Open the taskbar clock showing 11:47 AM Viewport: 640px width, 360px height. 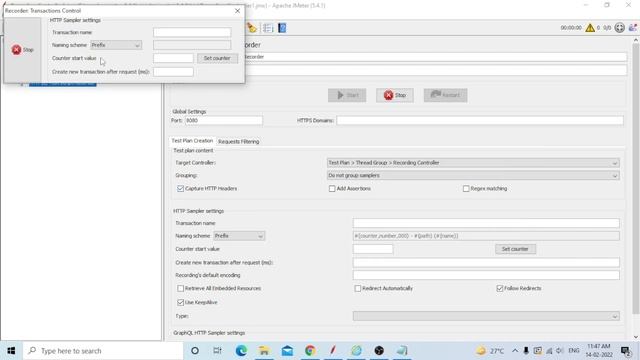(599, 351)
